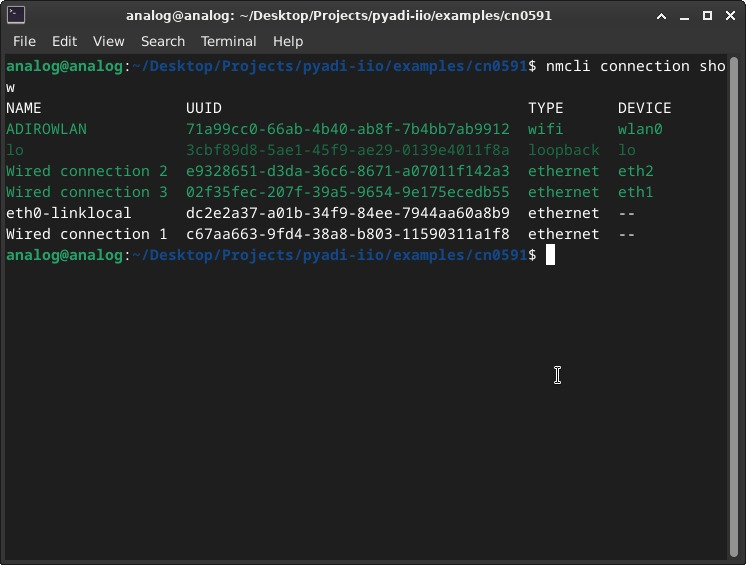The width and height of the screenshot is (746, 565).
Task: Open the Search menu
Action: pyautogui.click(x=163, y=41)
